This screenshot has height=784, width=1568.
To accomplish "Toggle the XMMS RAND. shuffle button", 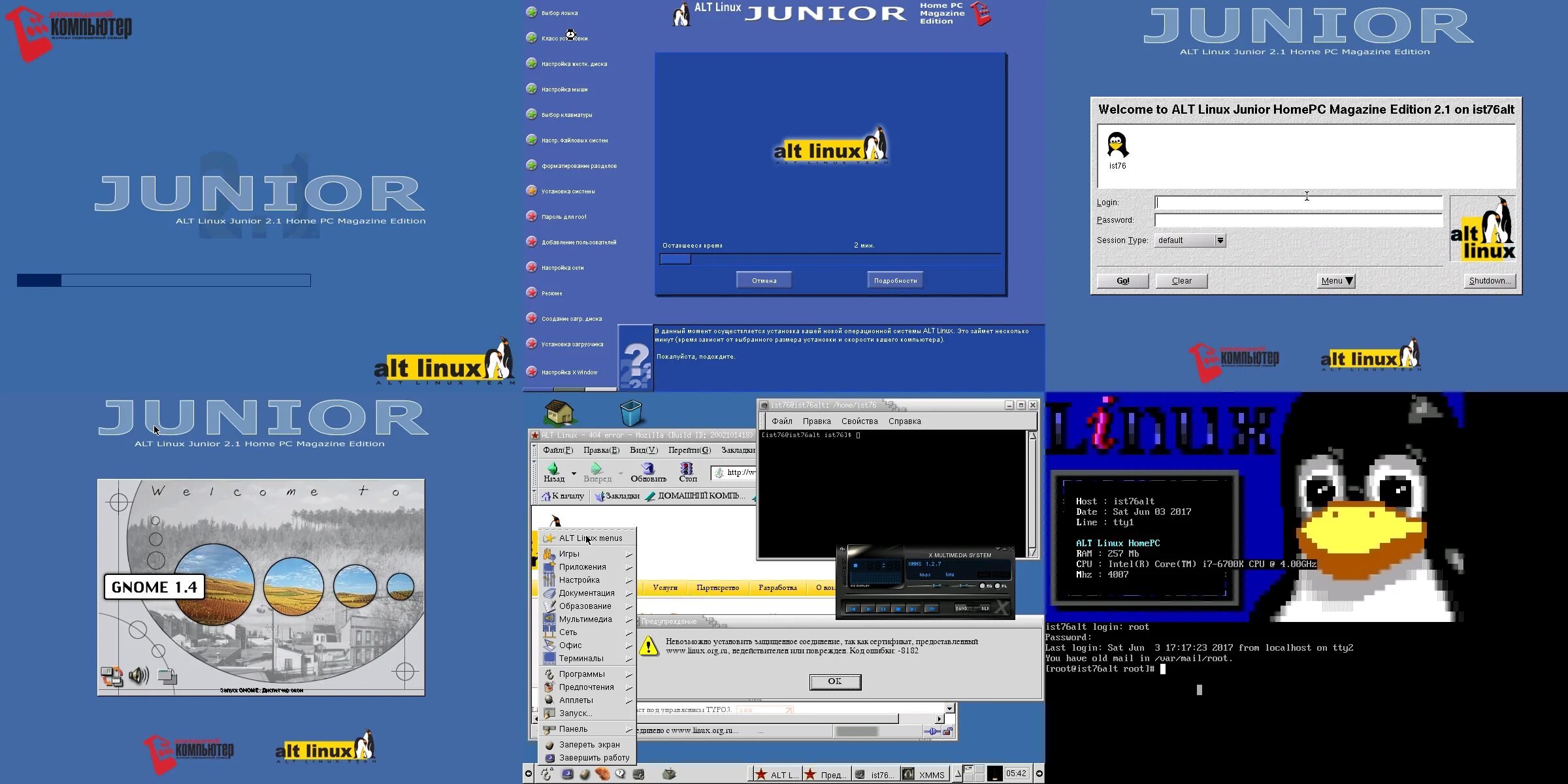I will pyautogui.click(x=964, y=608).
